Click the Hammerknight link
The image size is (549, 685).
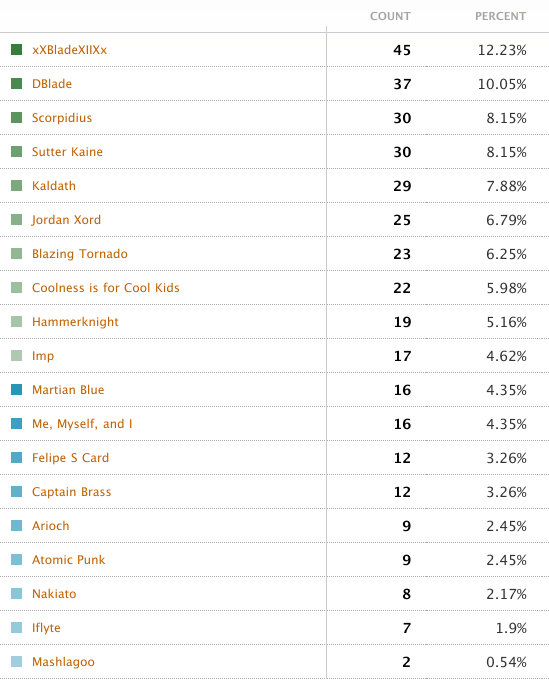point(75,322)
